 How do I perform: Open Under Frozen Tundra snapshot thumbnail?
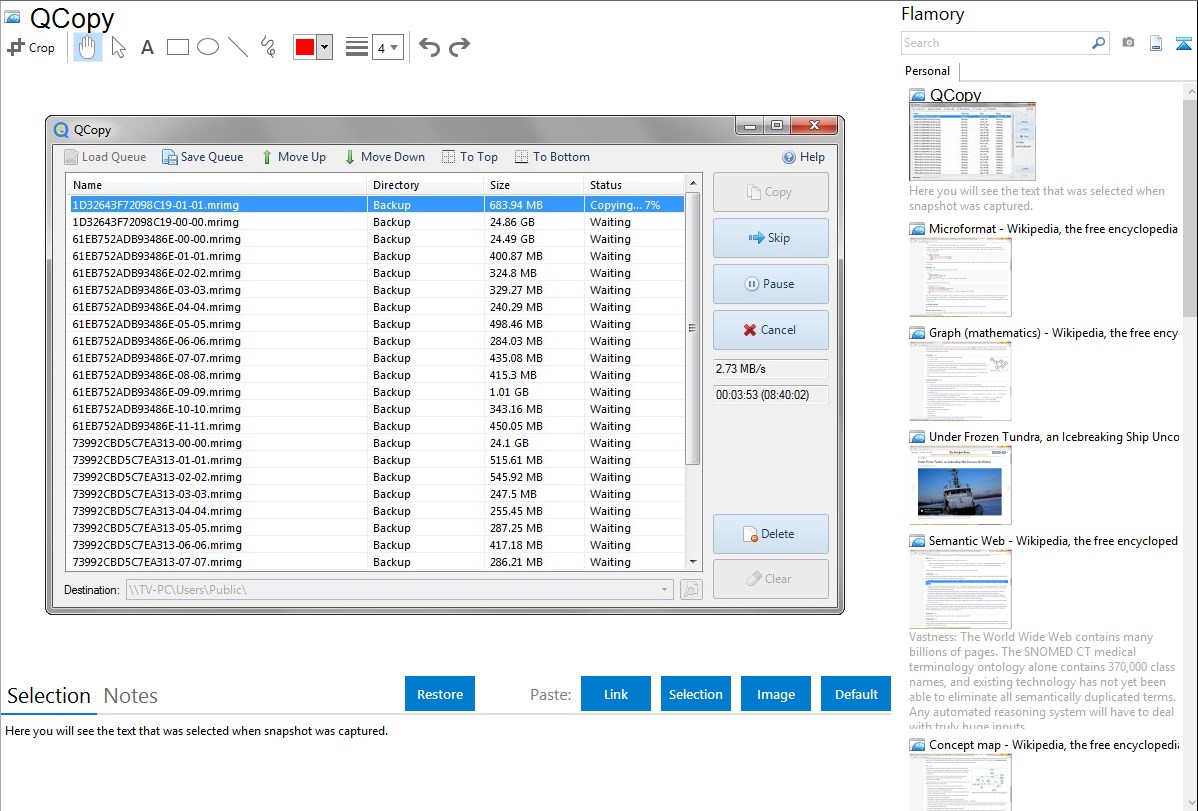click(x=960, y=485)
